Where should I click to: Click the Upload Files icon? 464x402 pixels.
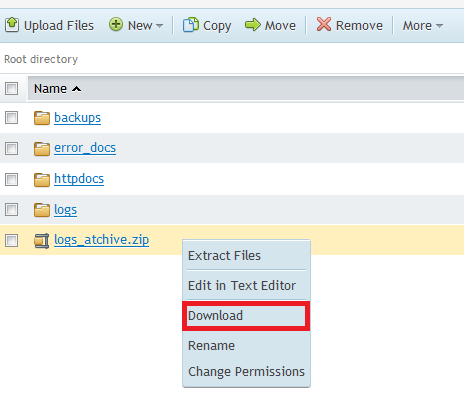[12, 25]
